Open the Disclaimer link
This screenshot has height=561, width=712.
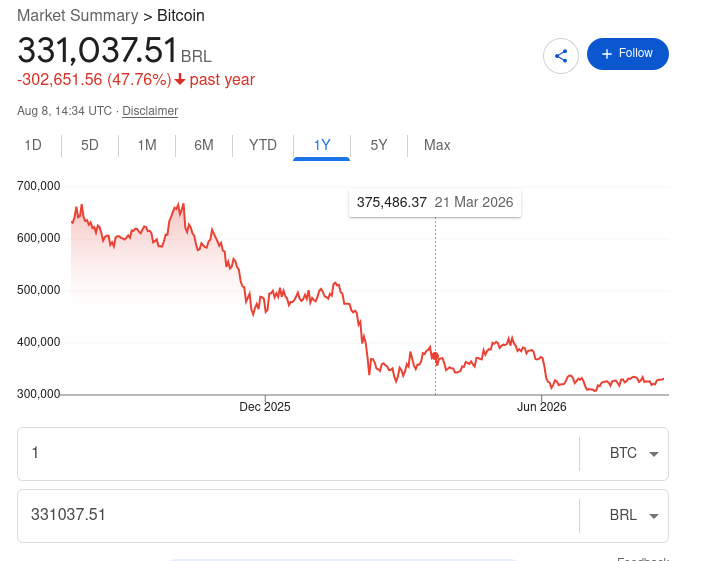[150, 111]
